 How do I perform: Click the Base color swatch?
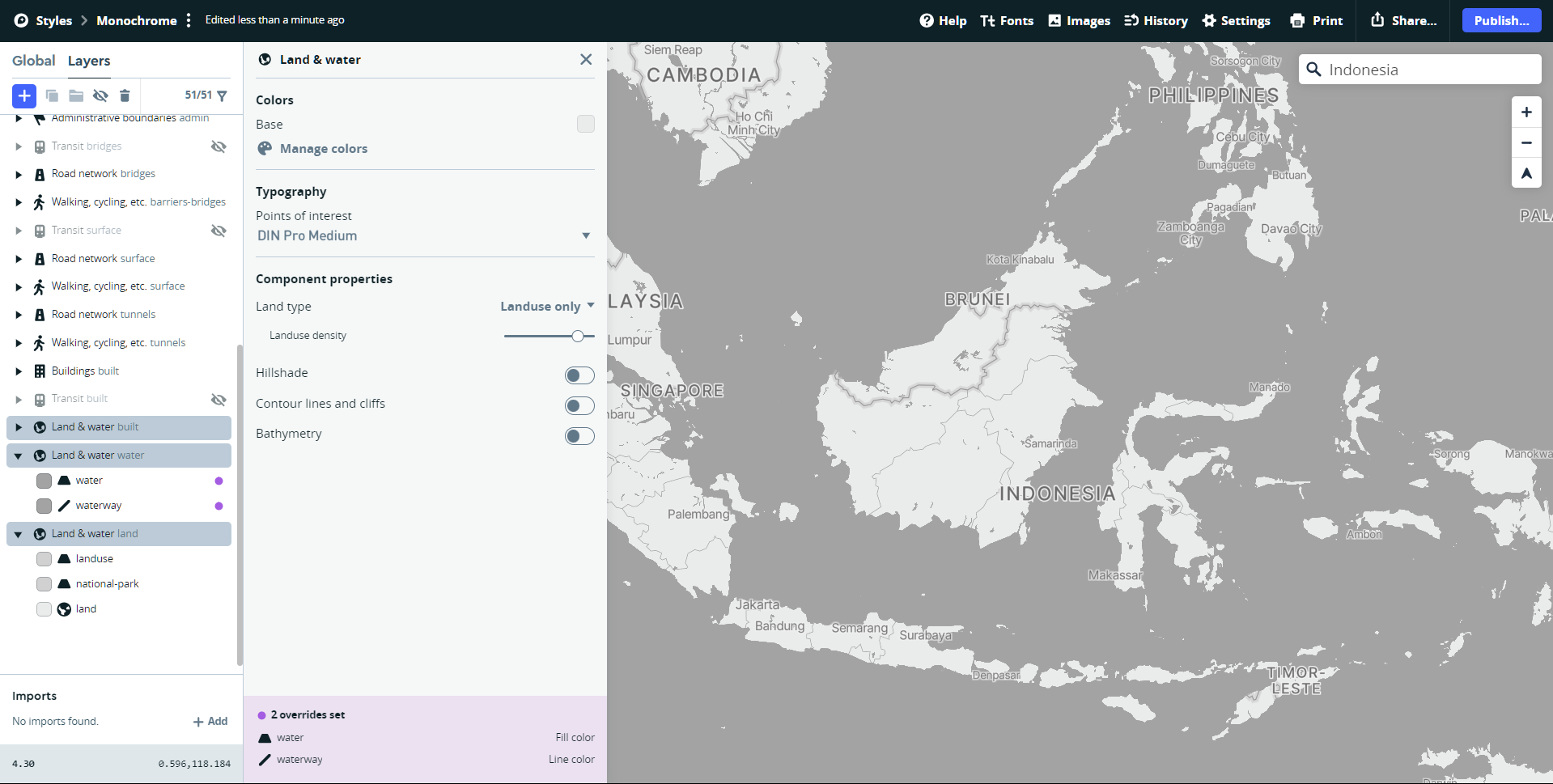coord(585,124)
